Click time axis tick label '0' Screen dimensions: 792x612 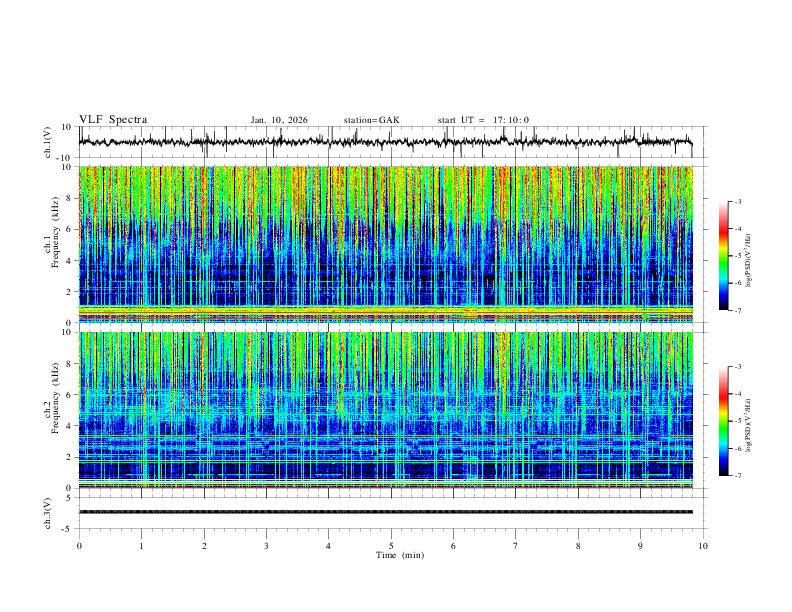(x=79, y=546)
